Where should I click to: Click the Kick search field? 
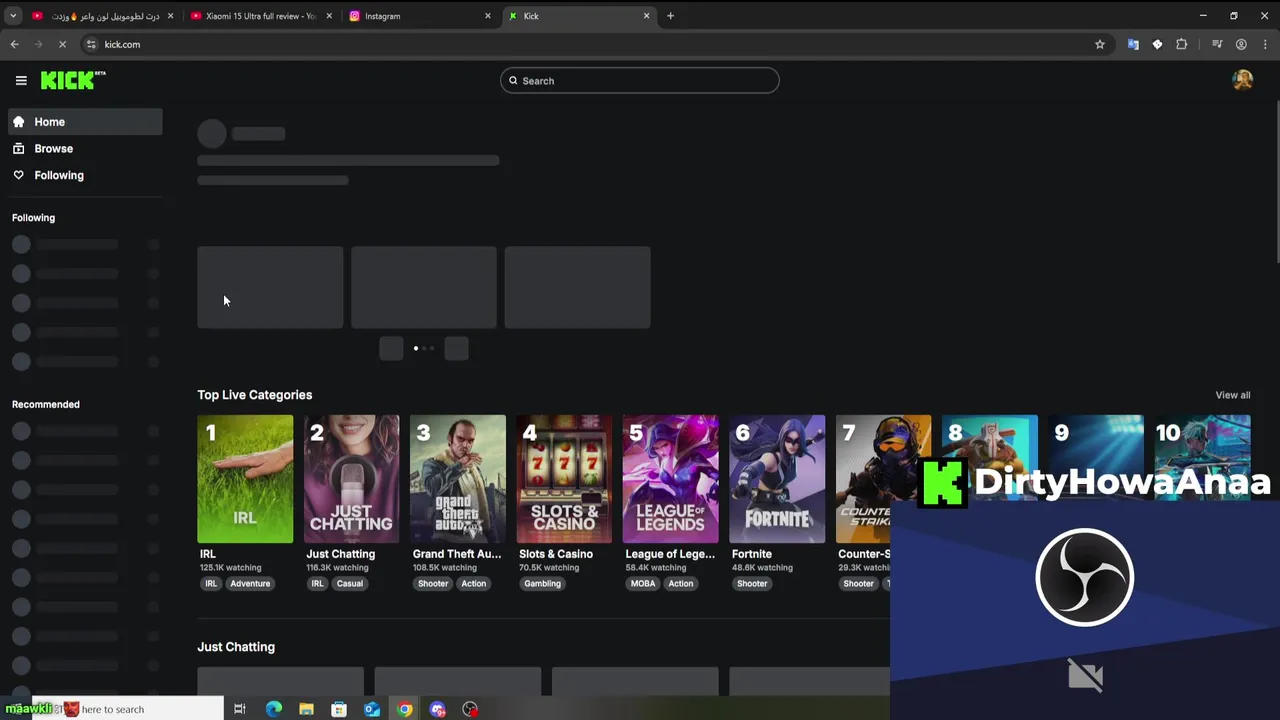coord(640,81)
